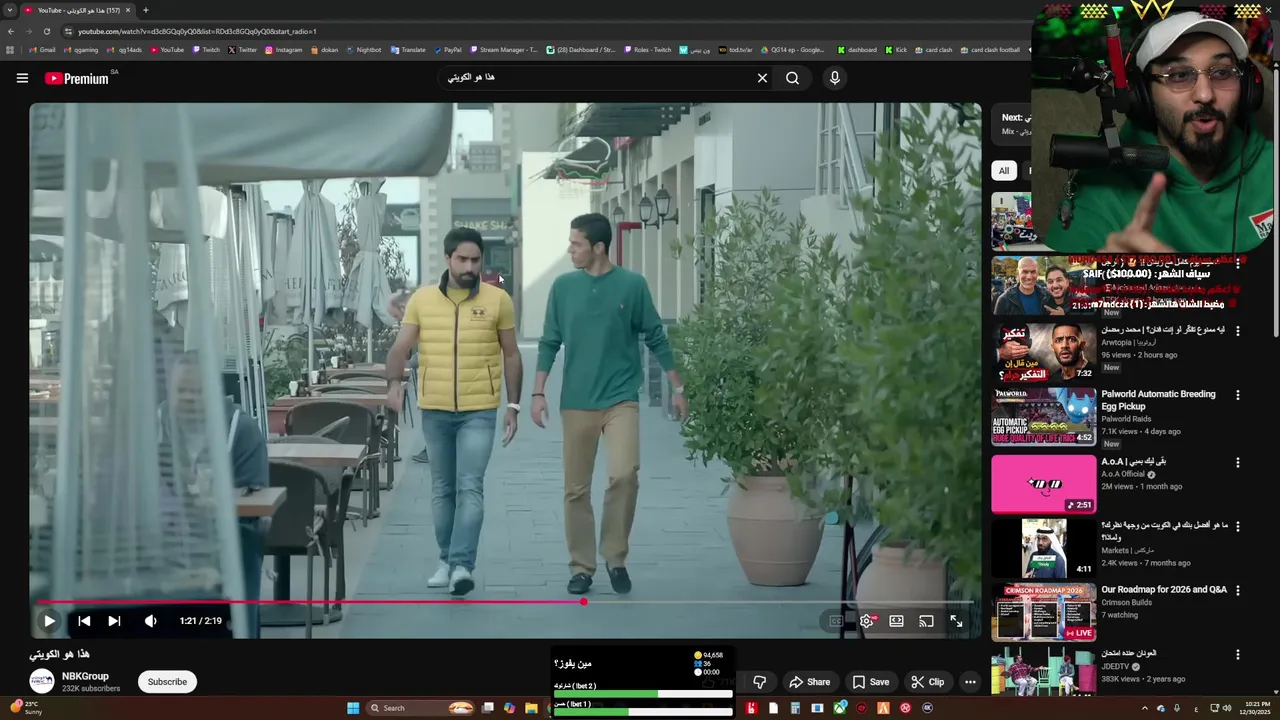Open card clash football bookmark
Viewport: 1280px width, 720px height.
(990, 50)
